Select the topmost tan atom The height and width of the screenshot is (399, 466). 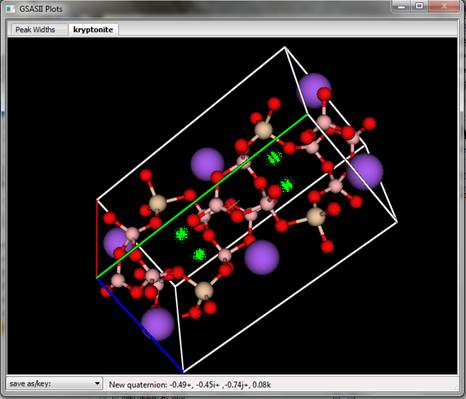pos(264,130)
